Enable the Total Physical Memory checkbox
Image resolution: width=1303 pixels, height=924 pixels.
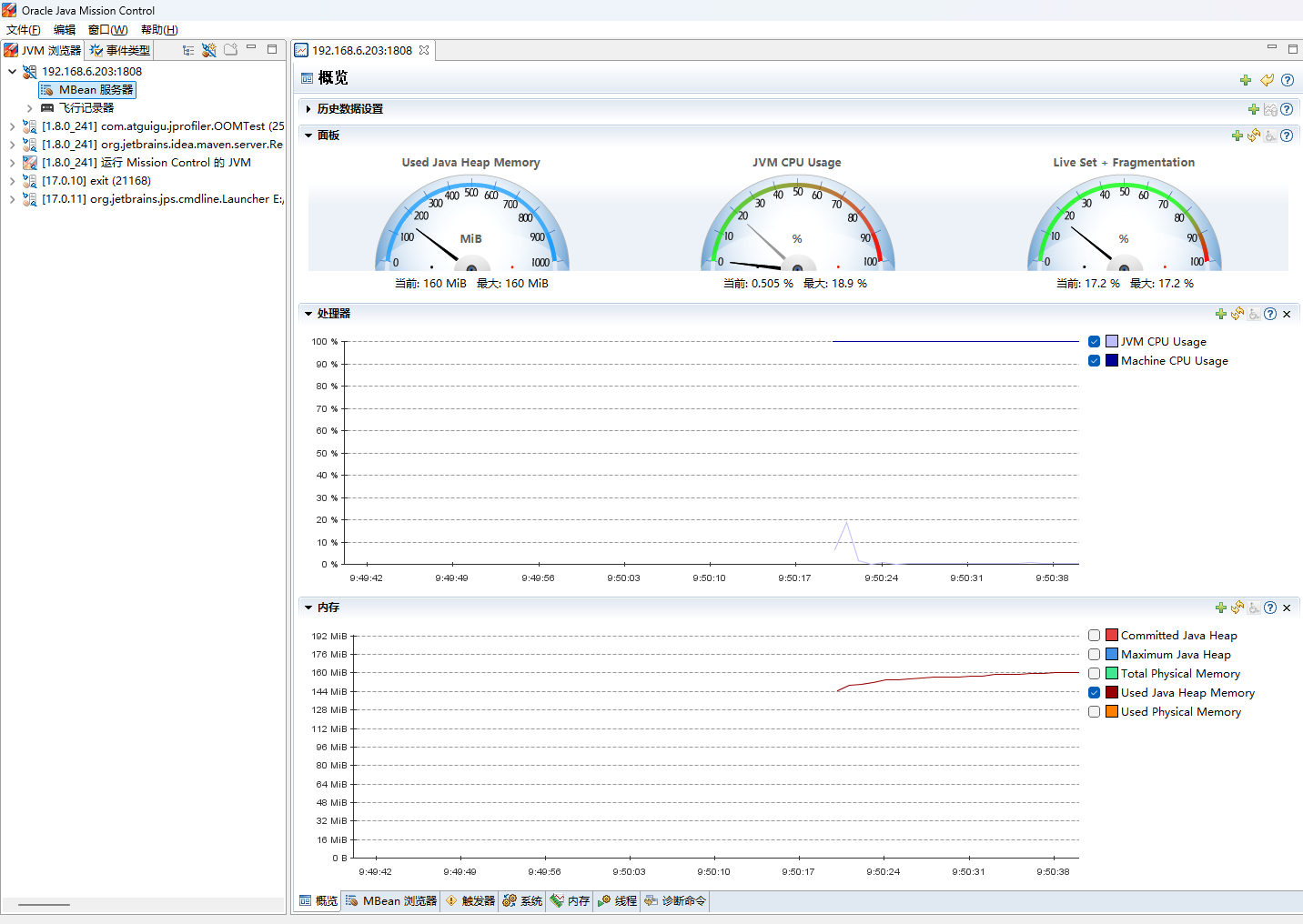coord(1095,674)
